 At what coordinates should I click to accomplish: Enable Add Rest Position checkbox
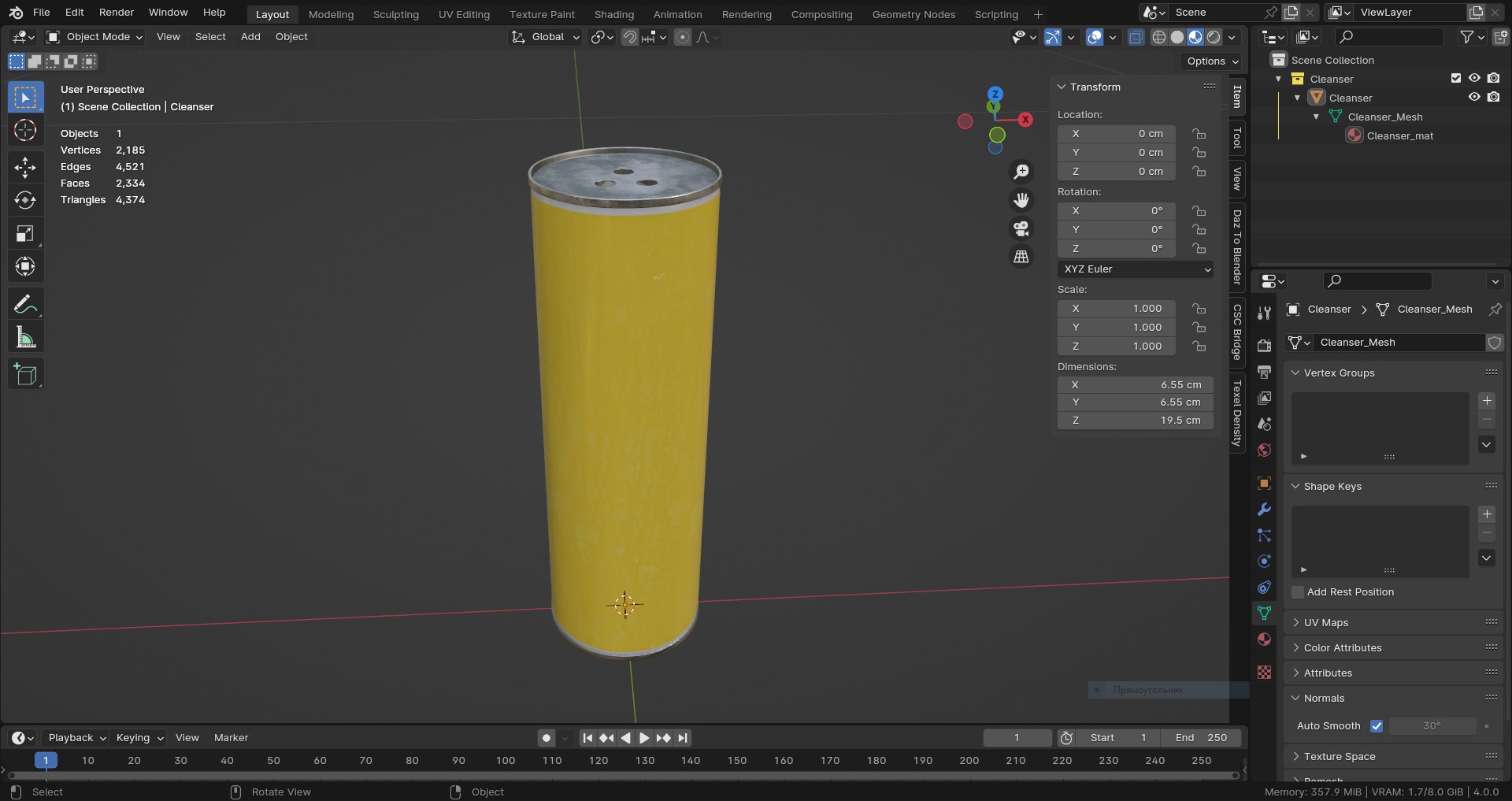tap(1298, 592)
